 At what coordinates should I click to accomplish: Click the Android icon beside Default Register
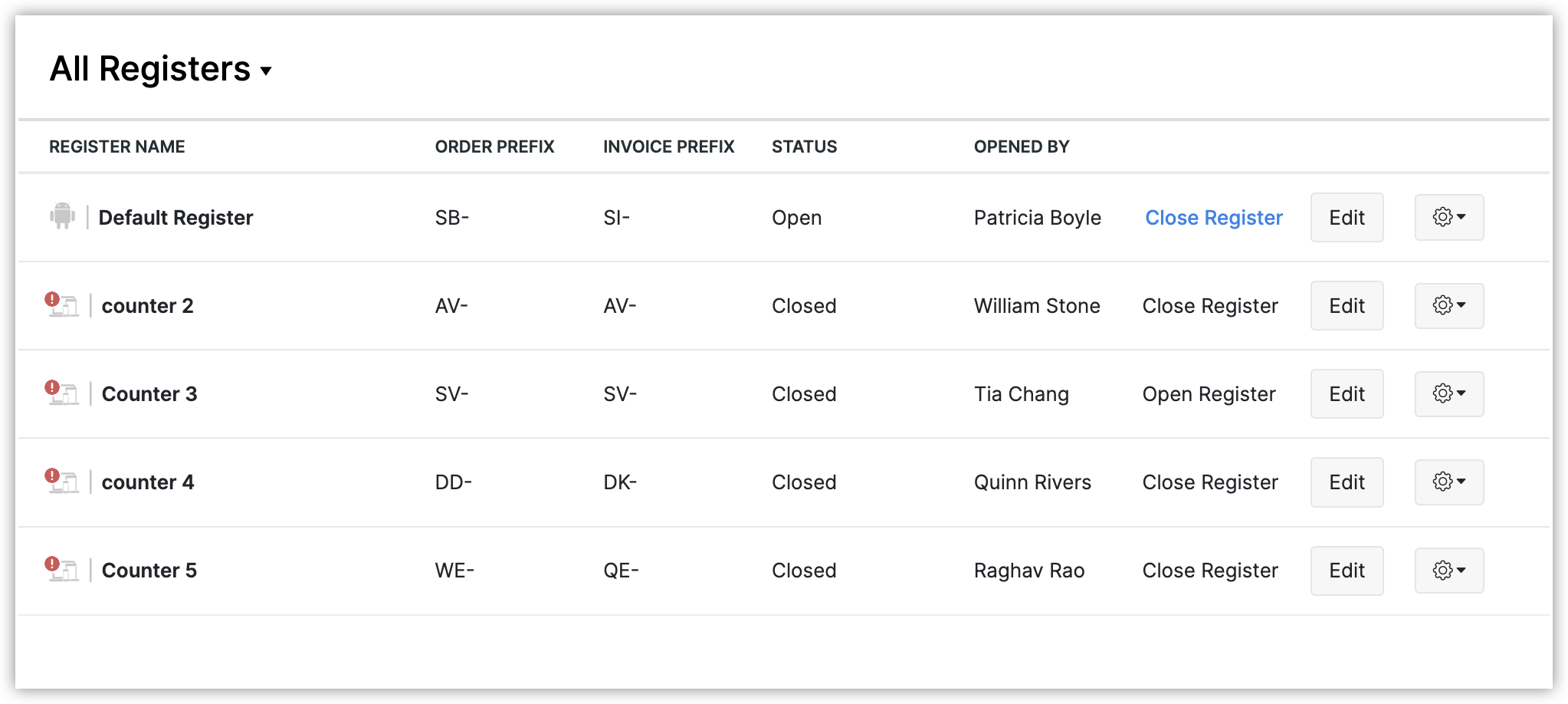coord(62,216)
